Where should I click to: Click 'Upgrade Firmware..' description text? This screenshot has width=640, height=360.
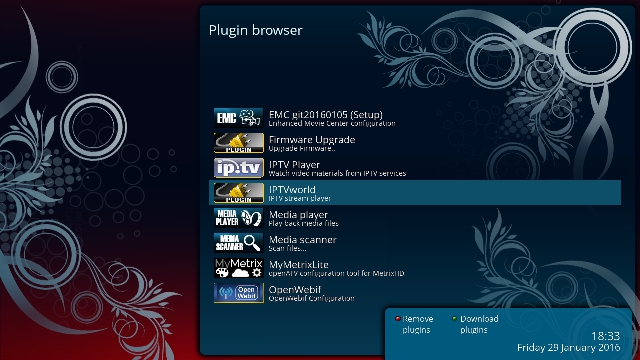click(302, 149)
